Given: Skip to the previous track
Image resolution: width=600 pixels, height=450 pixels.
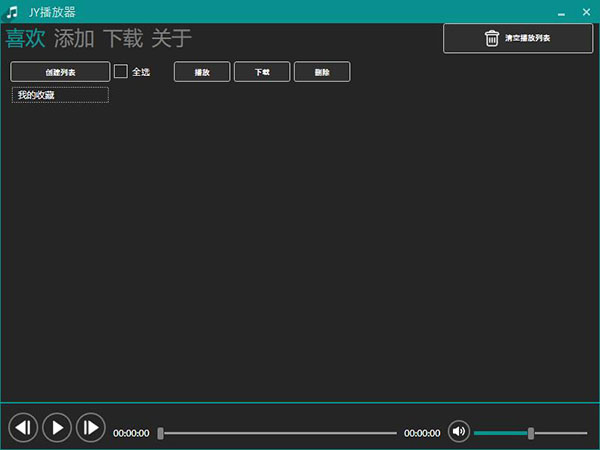Looking at the screenshot, I should tap(23, 427).
